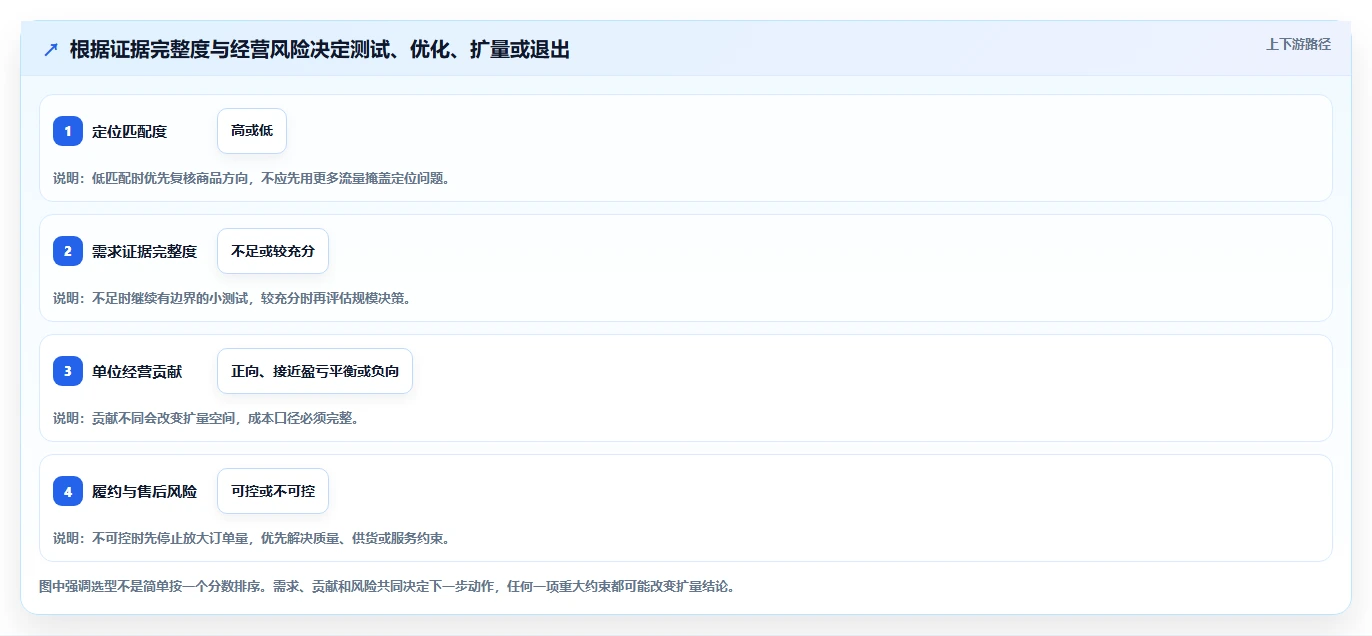Click the 单位经营贡献 heading

pos(137,371)
